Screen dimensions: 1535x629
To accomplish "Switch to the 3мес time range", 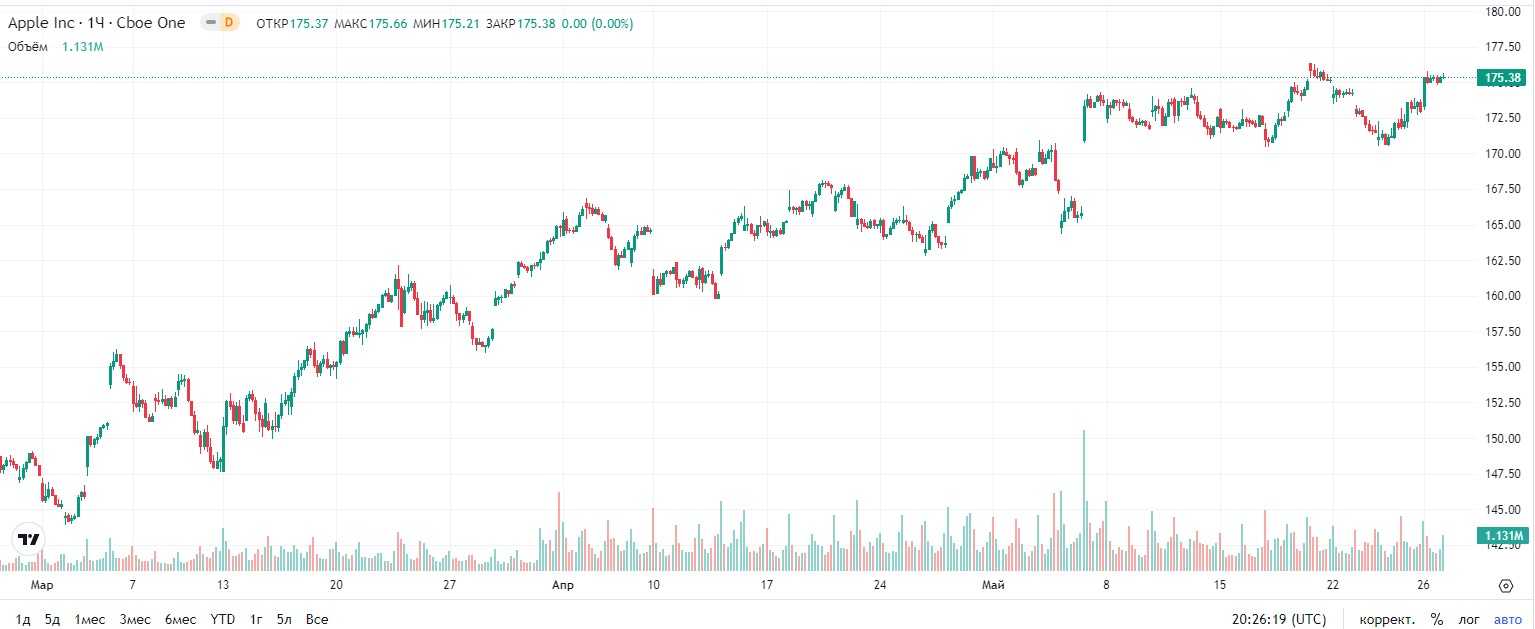I will (135, 619).
